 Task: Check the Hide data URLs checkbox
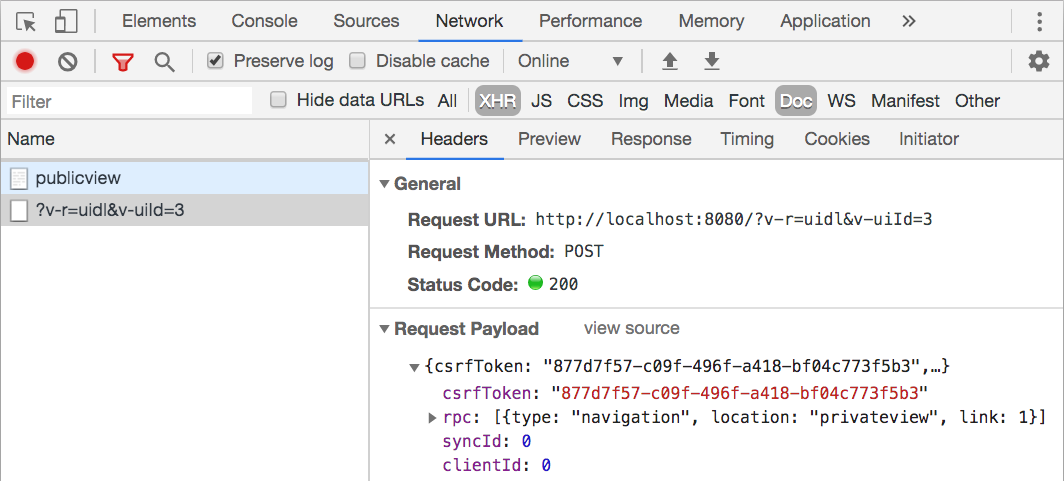pos(278,100)
